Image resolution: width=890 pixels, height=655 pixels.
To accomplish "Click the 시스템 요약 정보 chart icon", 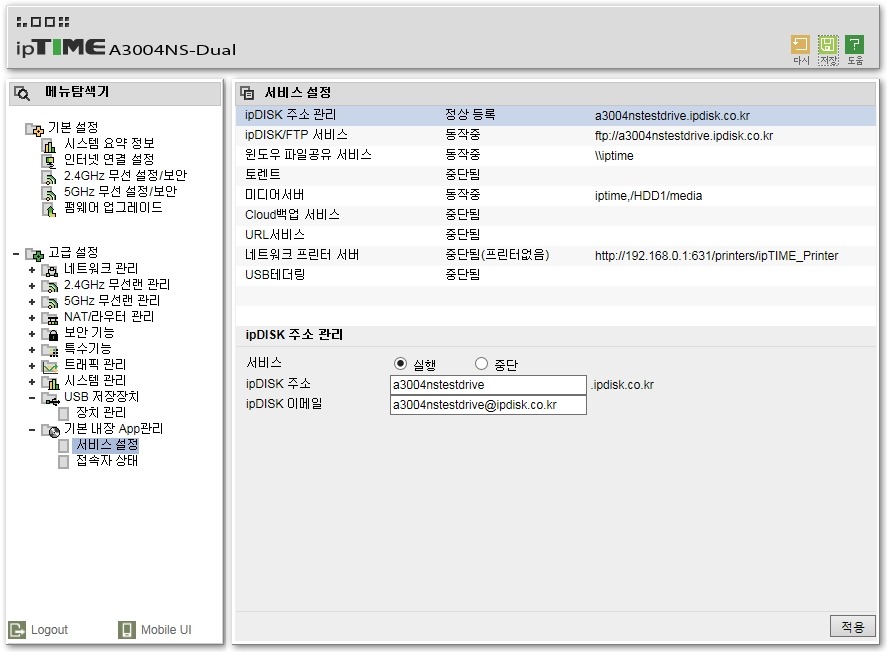I will [49, 145].
